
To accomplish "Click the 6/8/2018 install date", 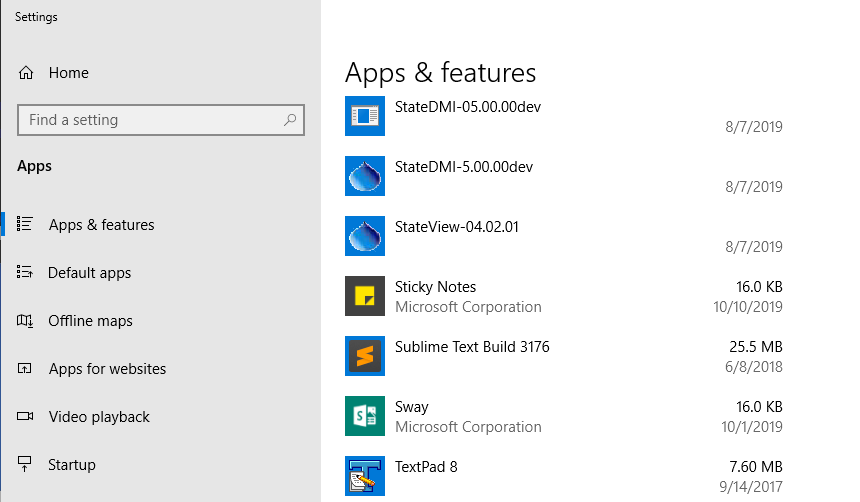I will (x=754, y=366).
